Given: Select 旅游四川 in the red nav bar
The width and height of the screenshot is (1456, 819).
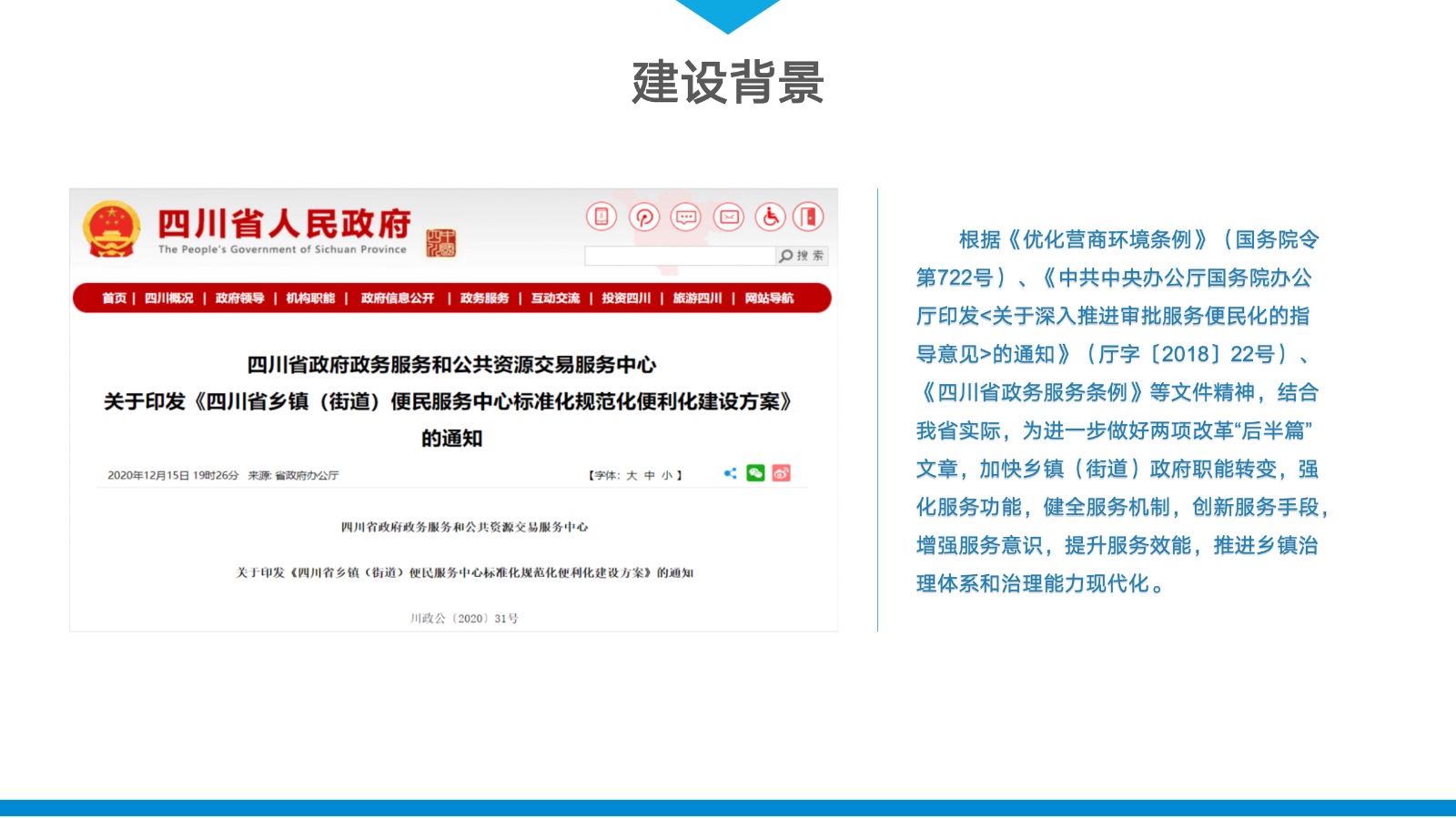Looking at the screenshot, I should (x=697, y=298).
